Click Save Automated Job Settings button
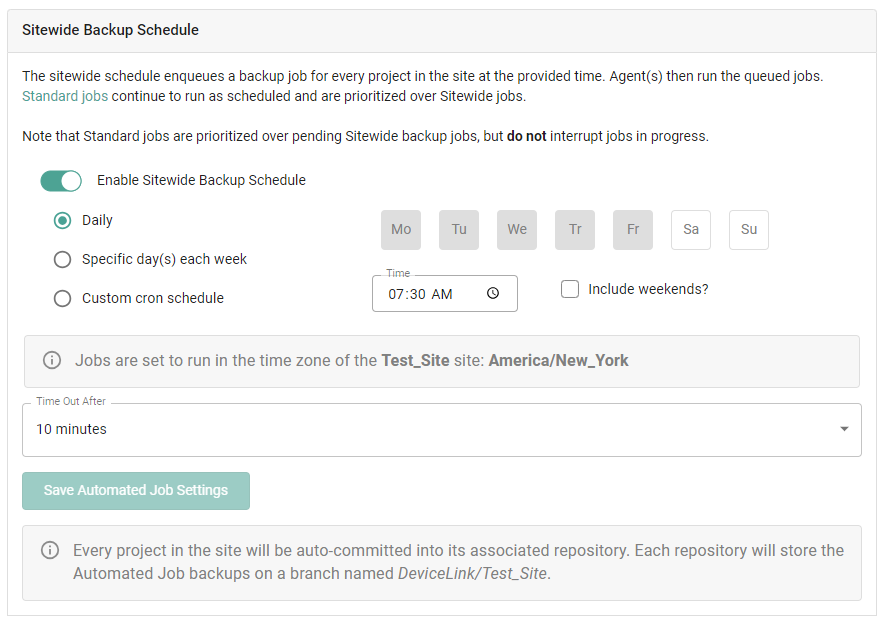The width and height of the screenshot is (886, 626). pyautogui.click(x=136, y=491)
